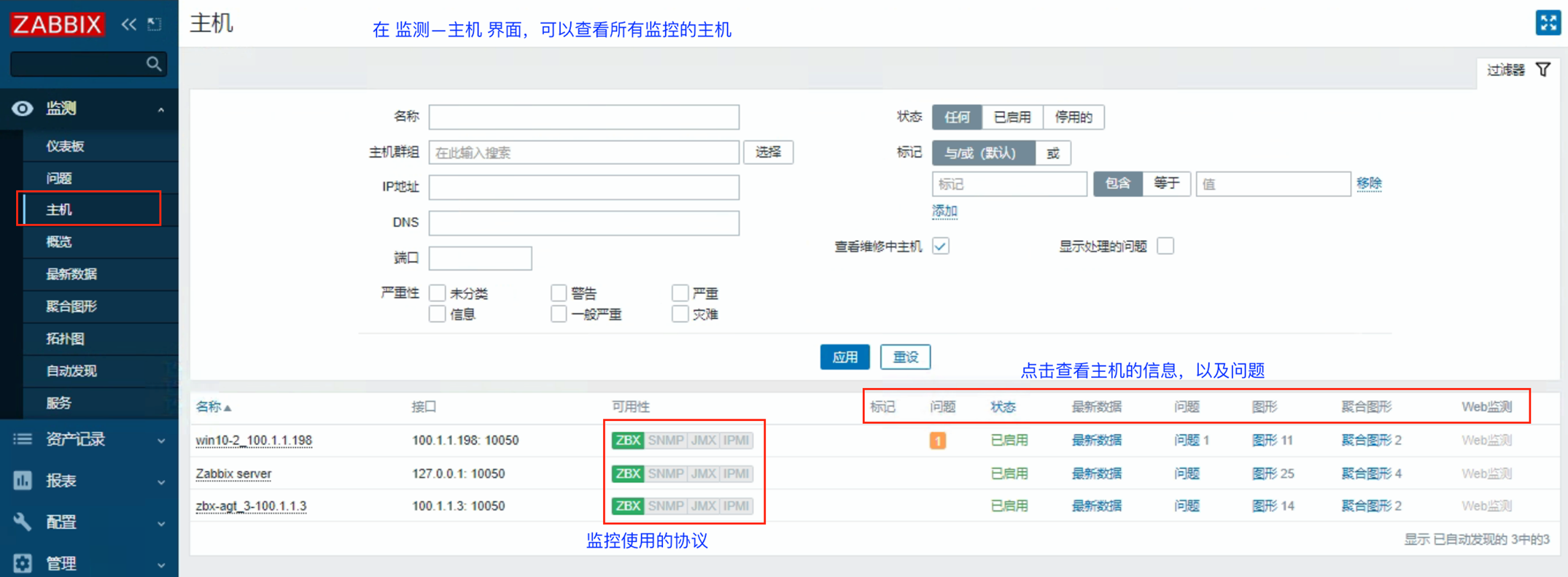The width and height of the screenshot is (1568, 577).
Task: Open 概览 in sidebar
Action: point(59,242)
